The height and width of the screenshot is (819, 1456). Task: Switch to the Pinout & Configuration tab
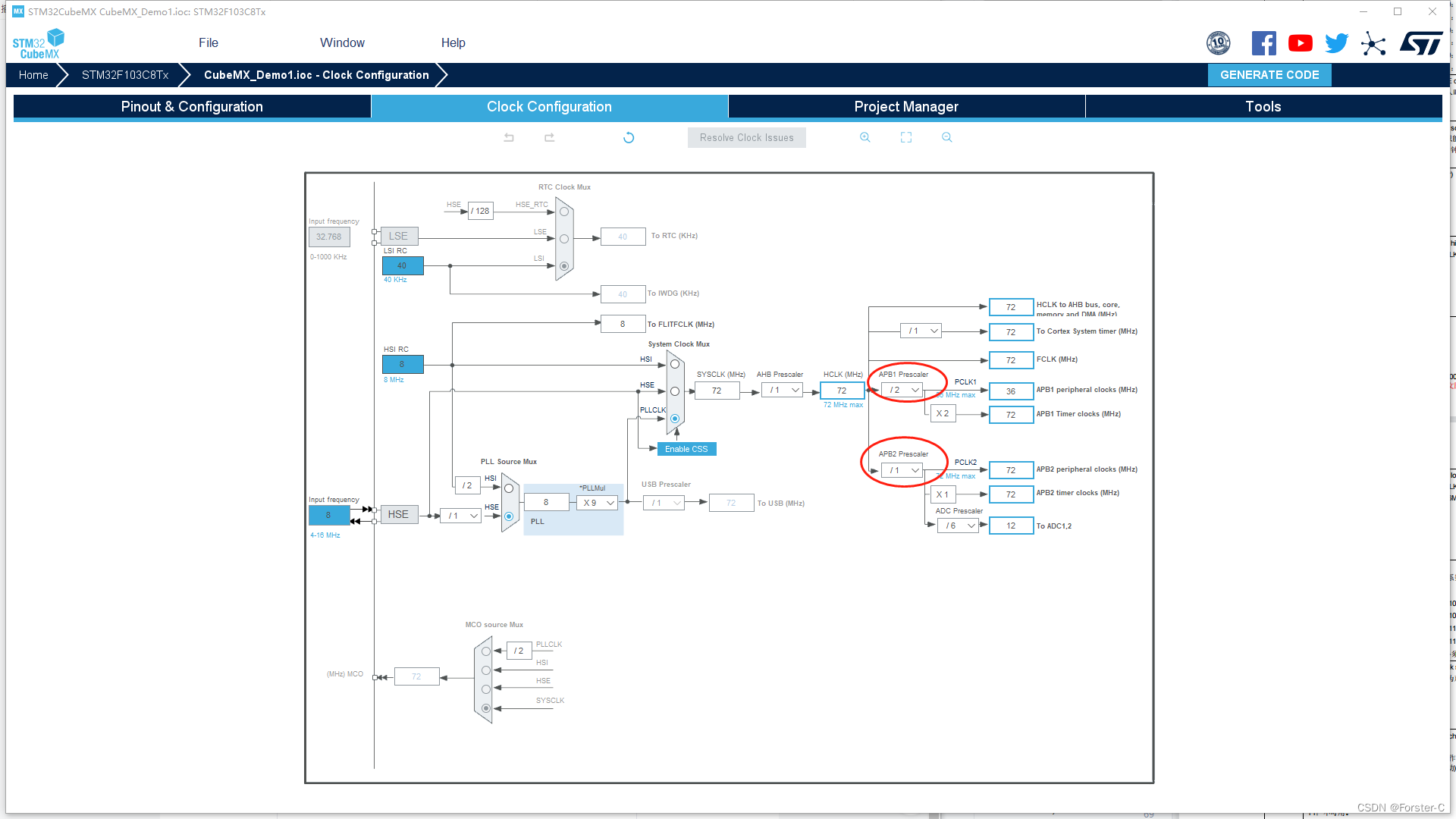[x=192, y=107]
